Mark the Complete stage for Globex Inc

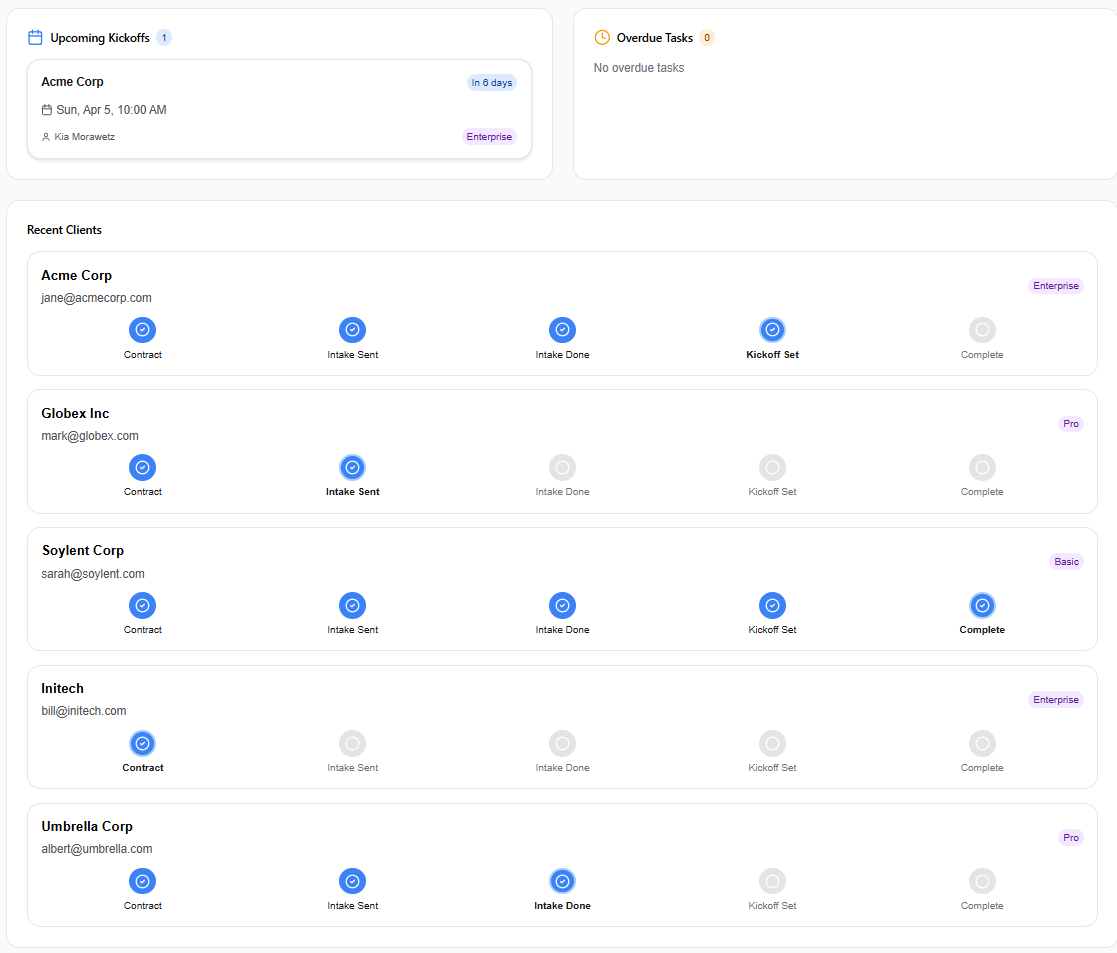(982, 467)
